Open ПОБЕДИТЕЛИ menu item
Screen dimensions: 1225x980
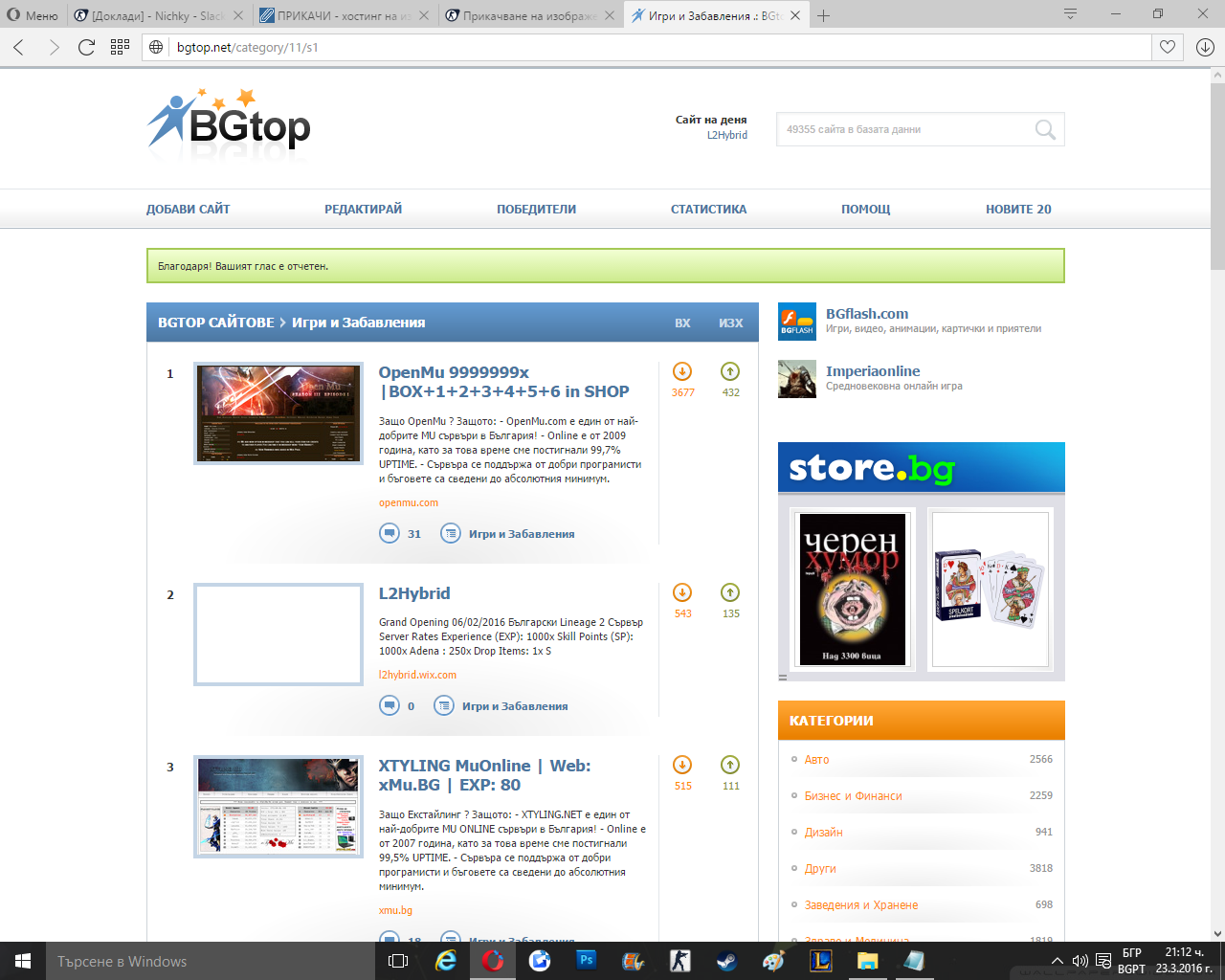pos(536,209)
